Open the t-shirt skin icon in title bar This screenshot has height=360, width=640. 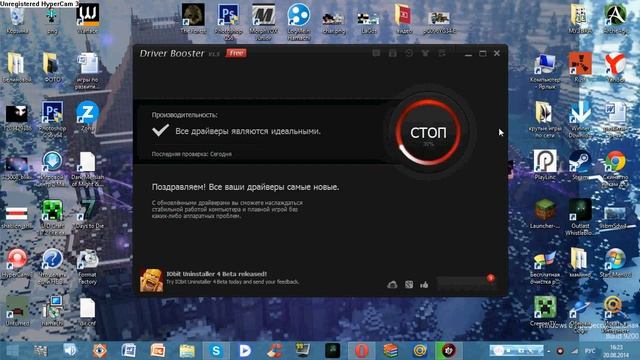pos(425,53)
